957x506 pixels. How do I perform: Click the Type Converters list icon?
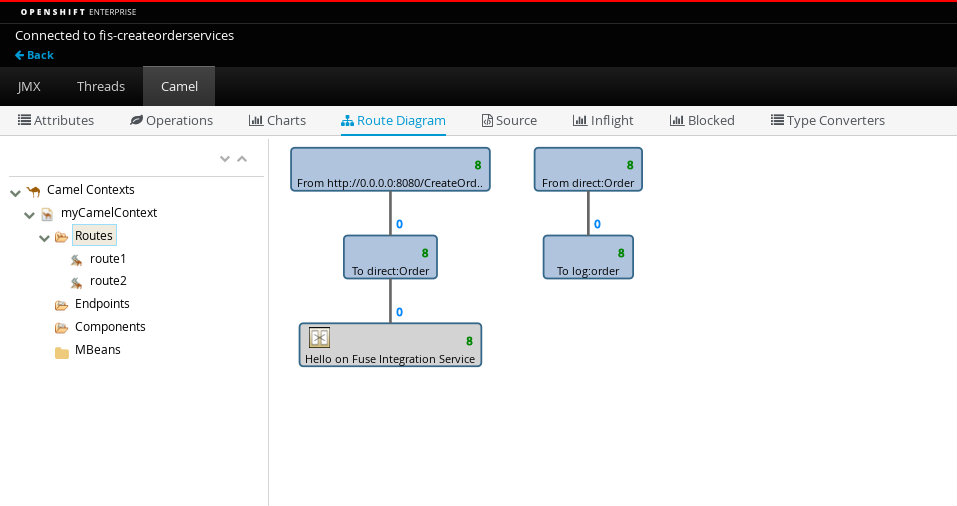click(777, 120)
